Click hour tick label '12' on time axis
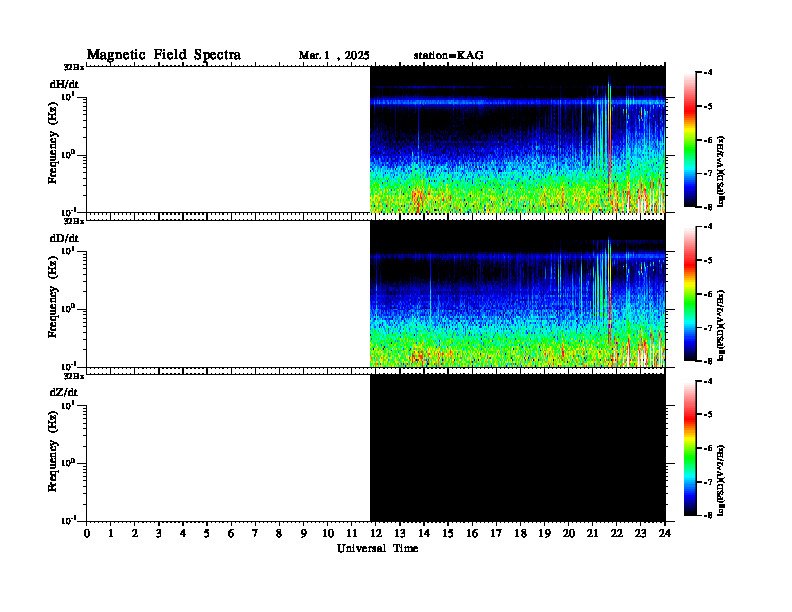This screenshot has width=792, height=612. pos(376,533)
